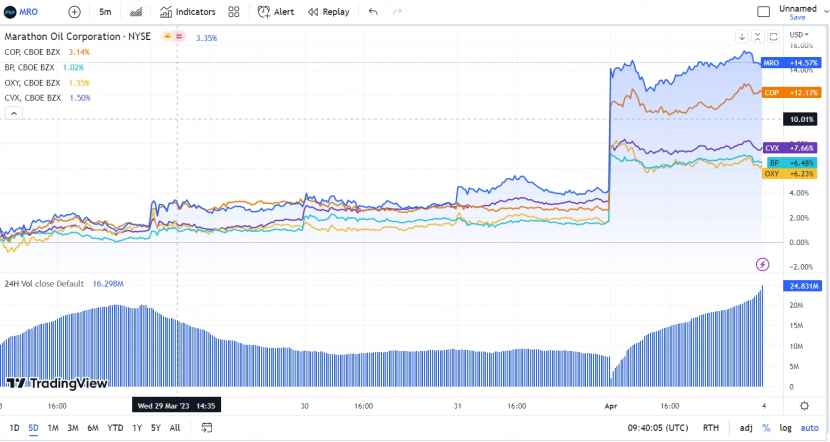Click the purple lightning bolt icon
Viewport: 830px width, 442px height.
coord(762,265)
